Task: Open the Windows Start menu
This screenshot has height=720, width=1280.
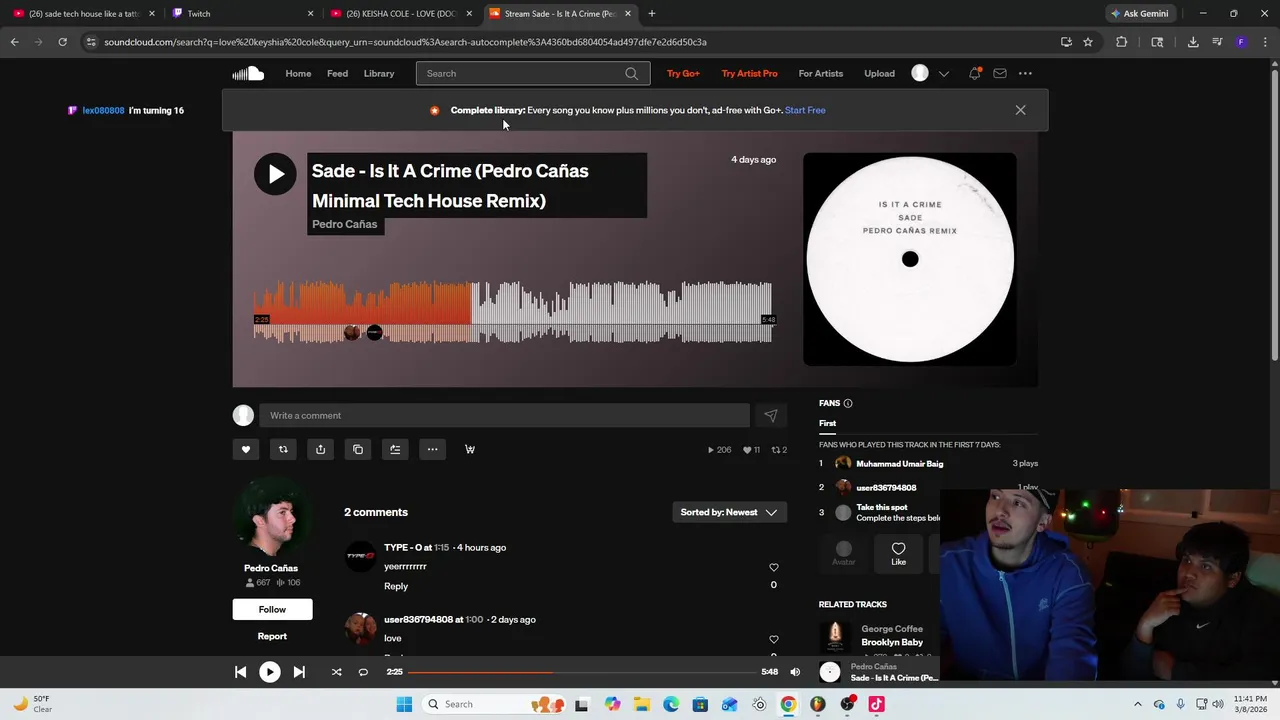Action: coord(404,704)
